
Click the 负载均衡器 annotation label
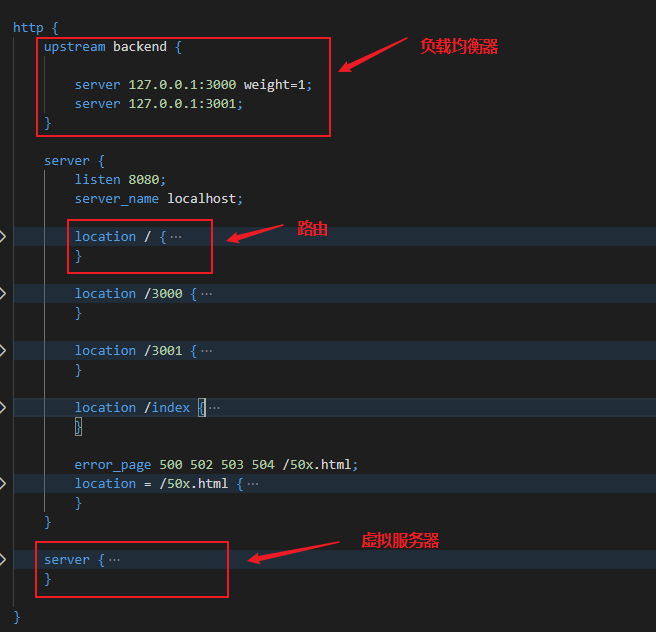pos(459,47)
